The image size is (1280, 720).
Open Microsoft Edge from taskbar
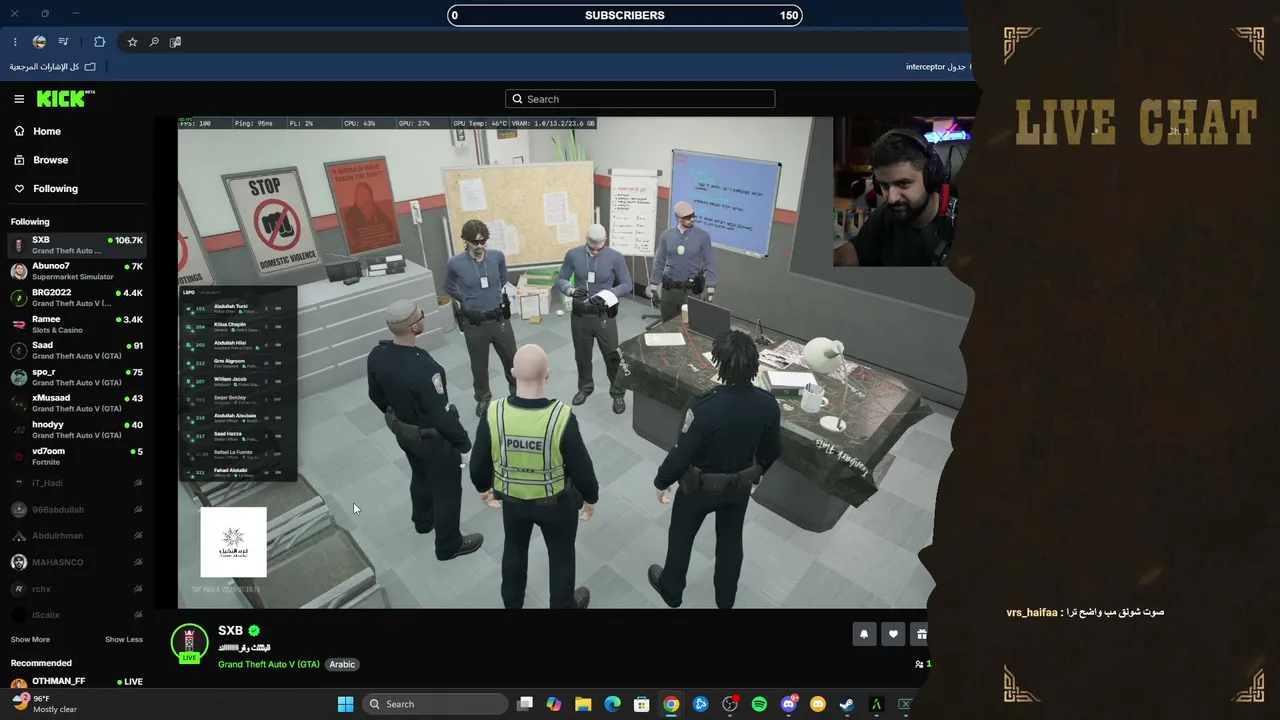613,704
